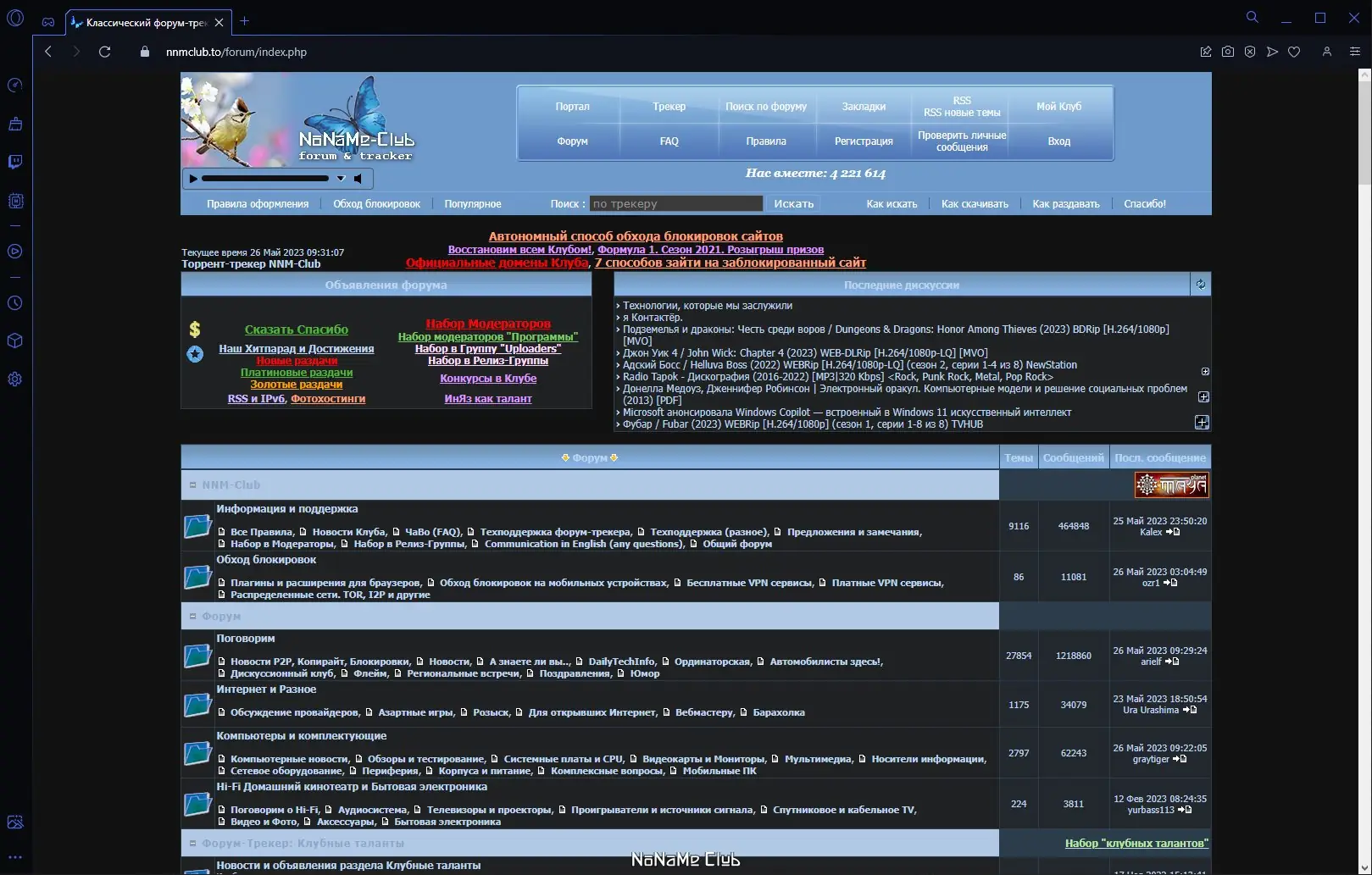1372x875 pixels.
Task: Click the dollar sign donate icon
Action: (x=195, y=330)
